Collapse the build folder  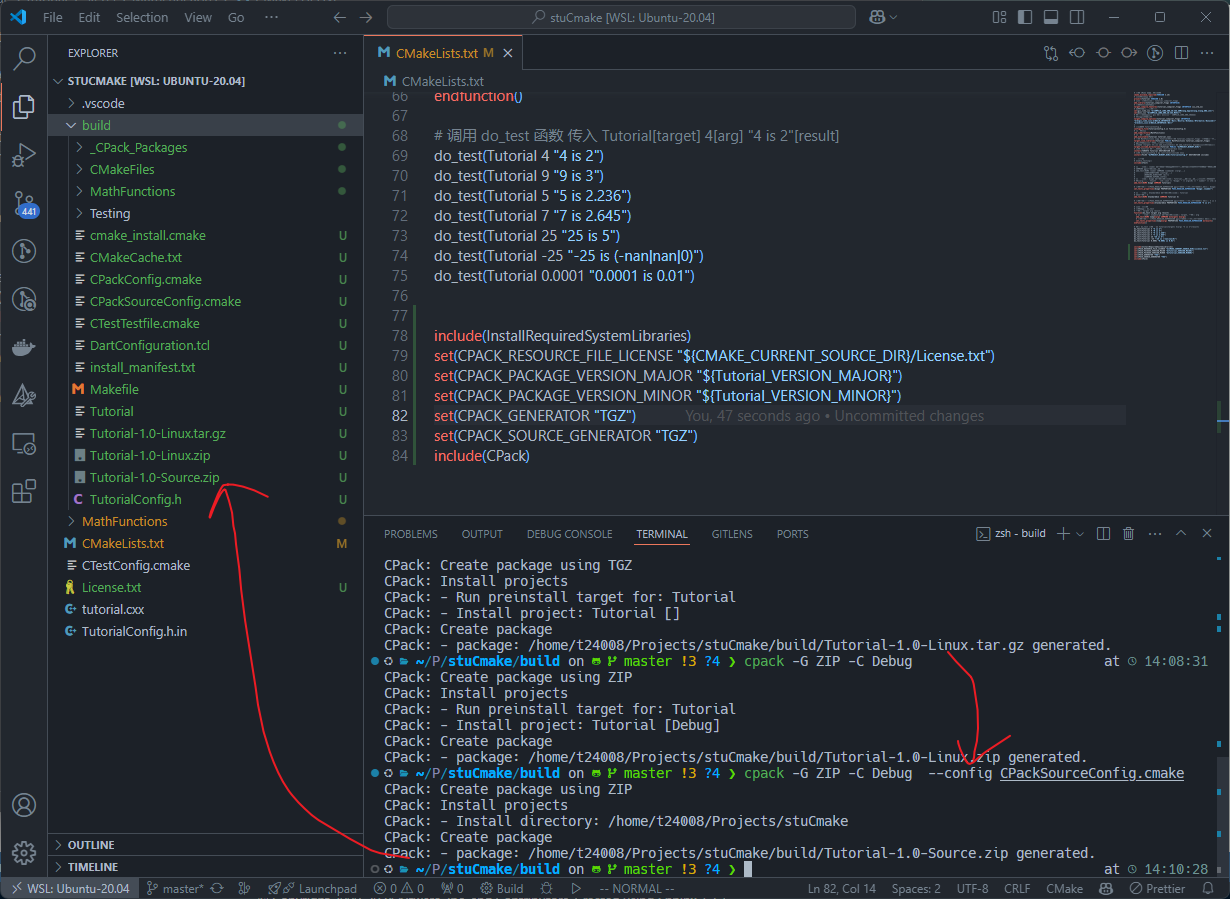point(96,125)
